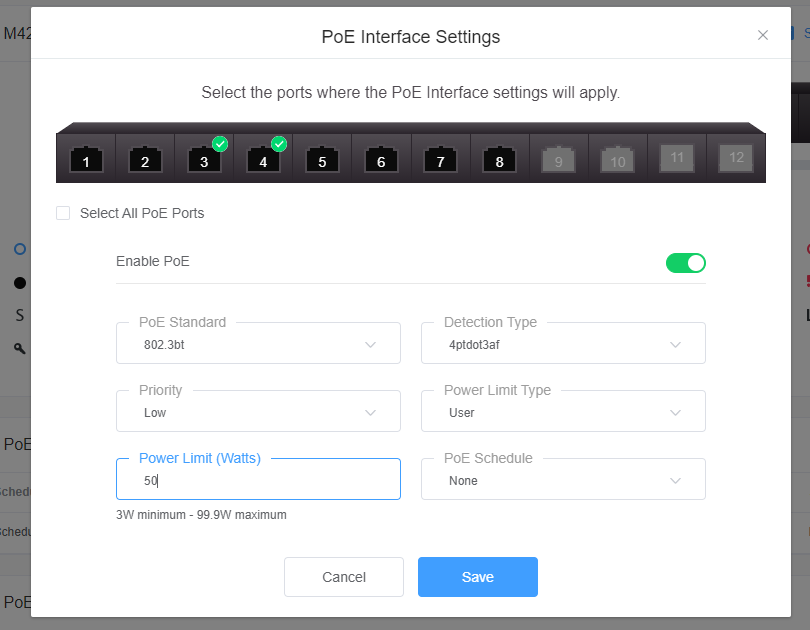Select port 5 on the switch diagram
Screen dimensions: 810x630
tap(322, 160)
